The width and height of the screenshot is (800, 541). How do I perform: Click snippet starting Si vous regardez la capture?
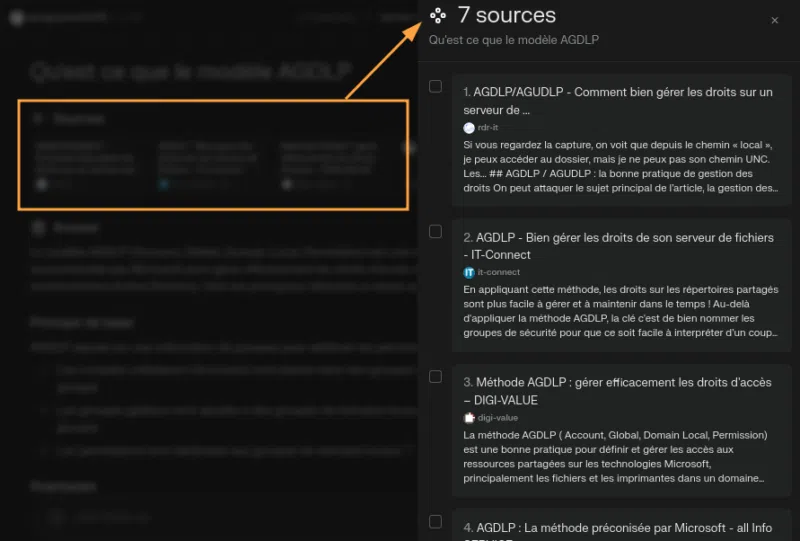[x=620, y=166]
